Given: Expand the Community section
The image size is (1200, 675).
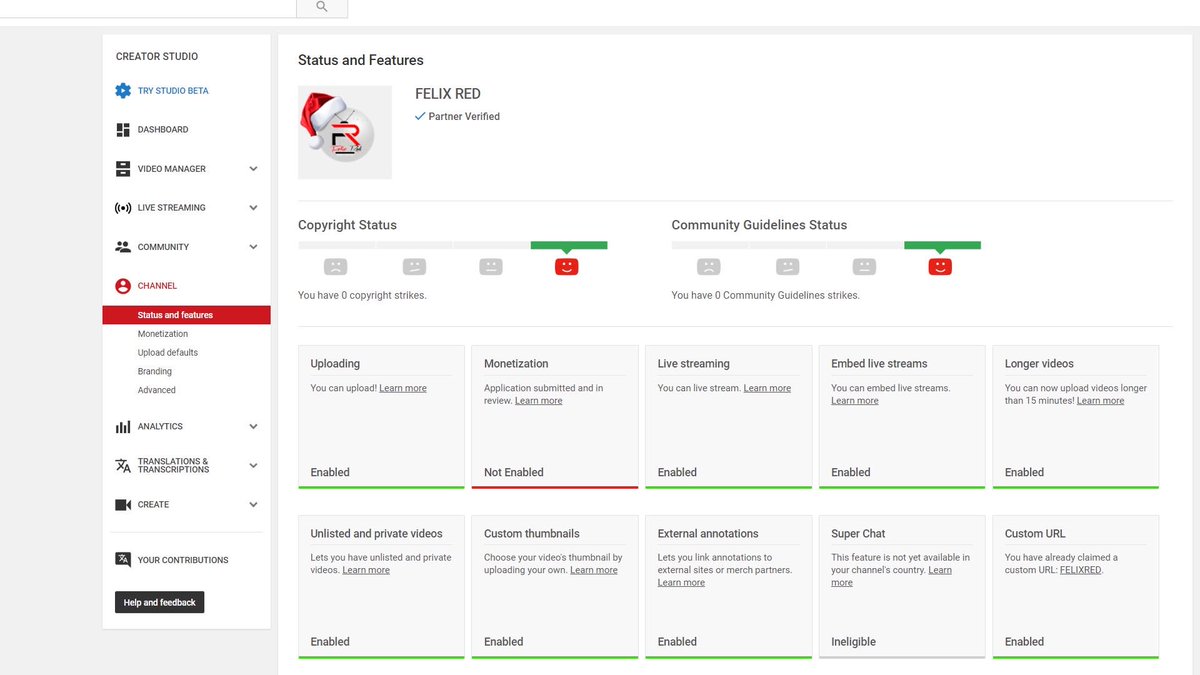Looking at the screenshot, I should (x=253, y=247).
